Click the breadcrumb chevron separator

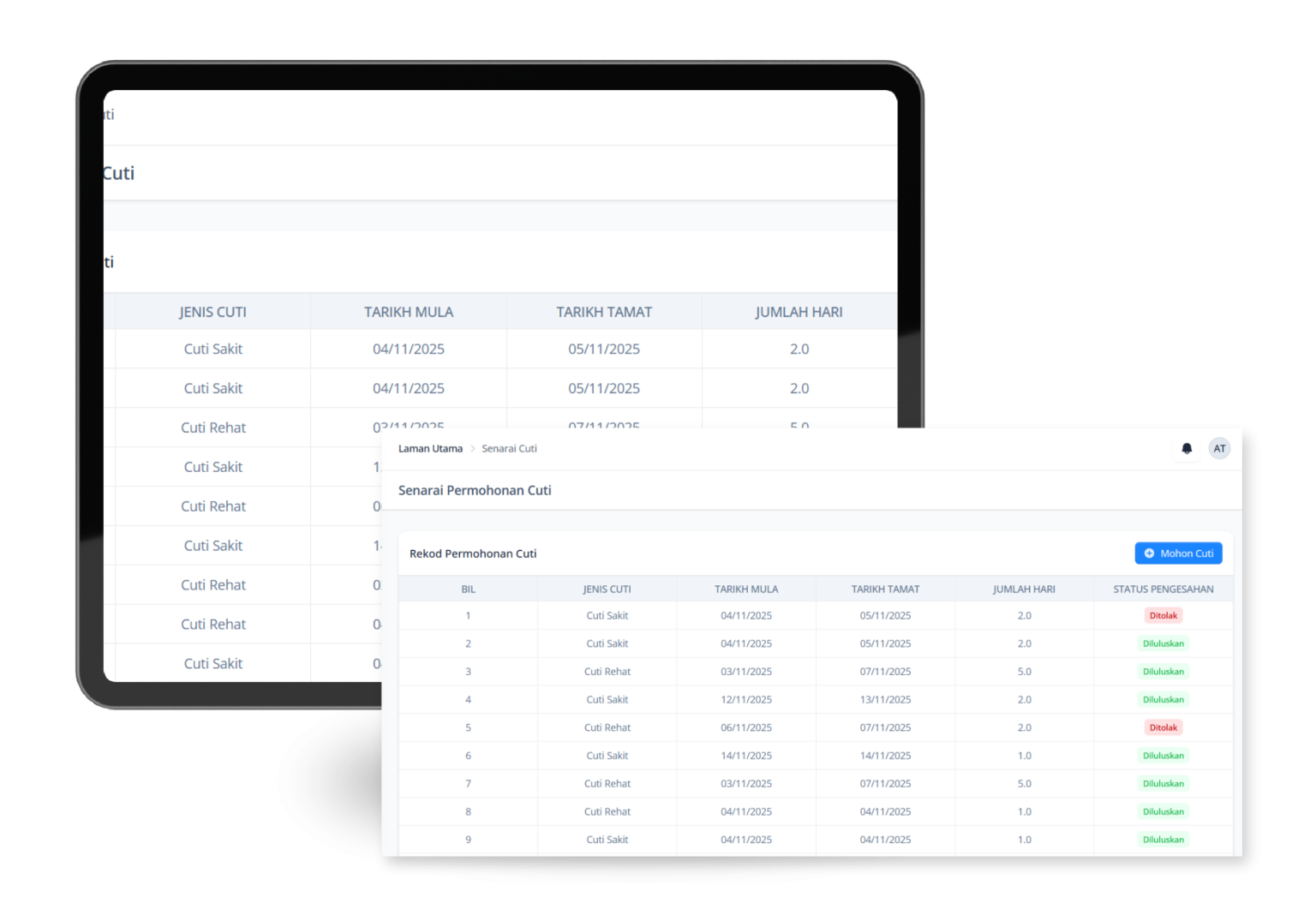472,448
